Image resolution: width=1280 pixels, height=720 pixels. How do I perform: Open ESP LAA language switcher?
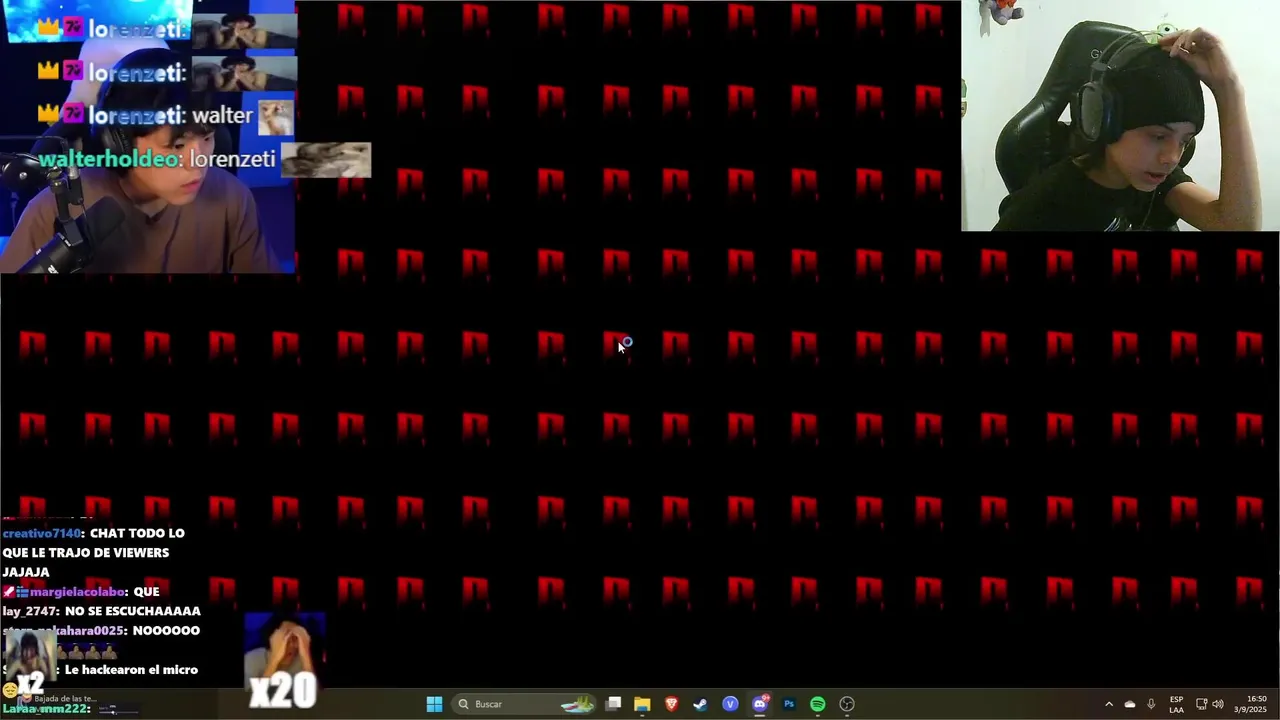(x=1176, y=704)
